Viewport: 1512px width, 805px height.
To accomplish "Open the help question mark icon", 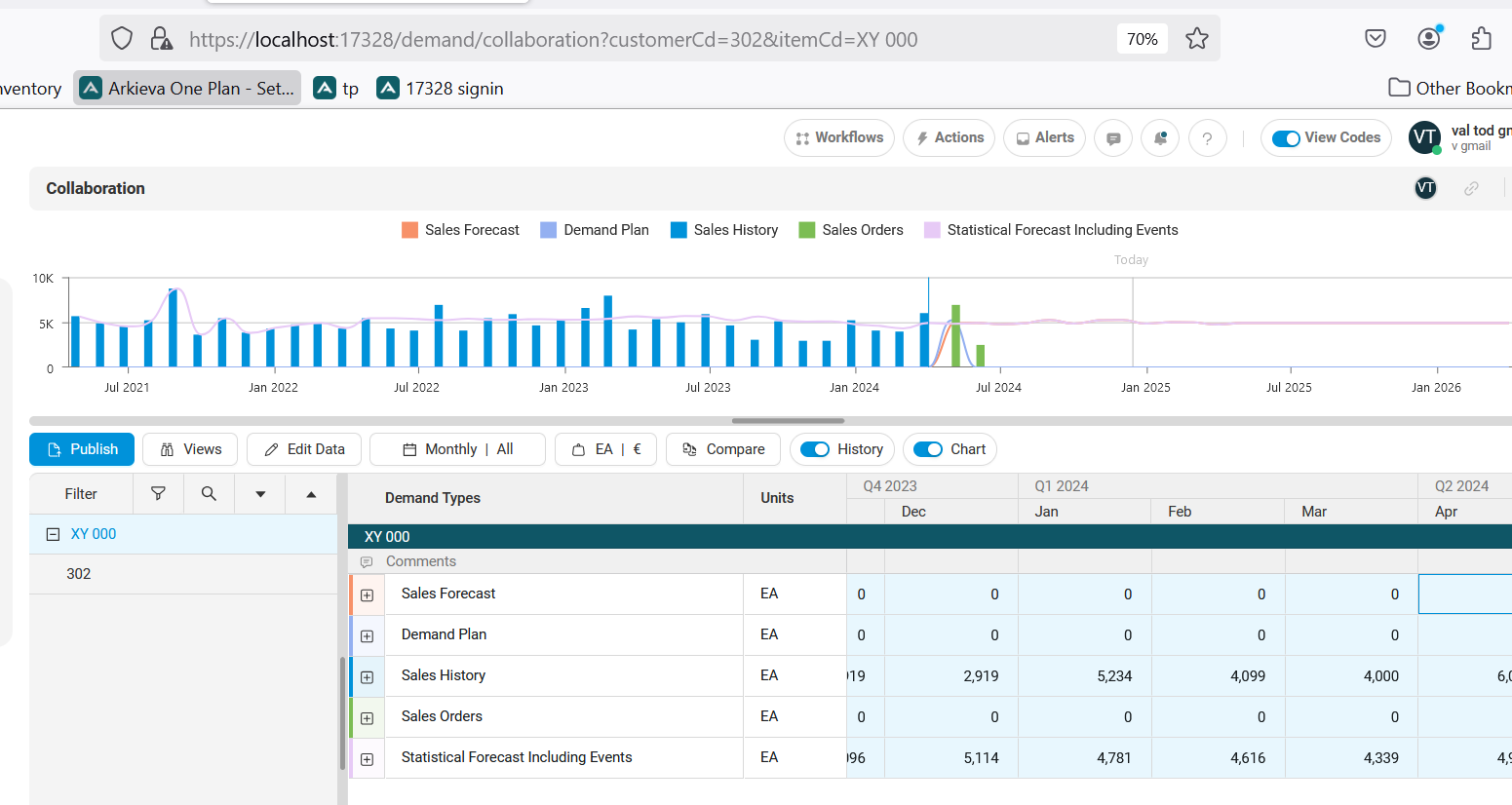I will tap(1207, 138).
